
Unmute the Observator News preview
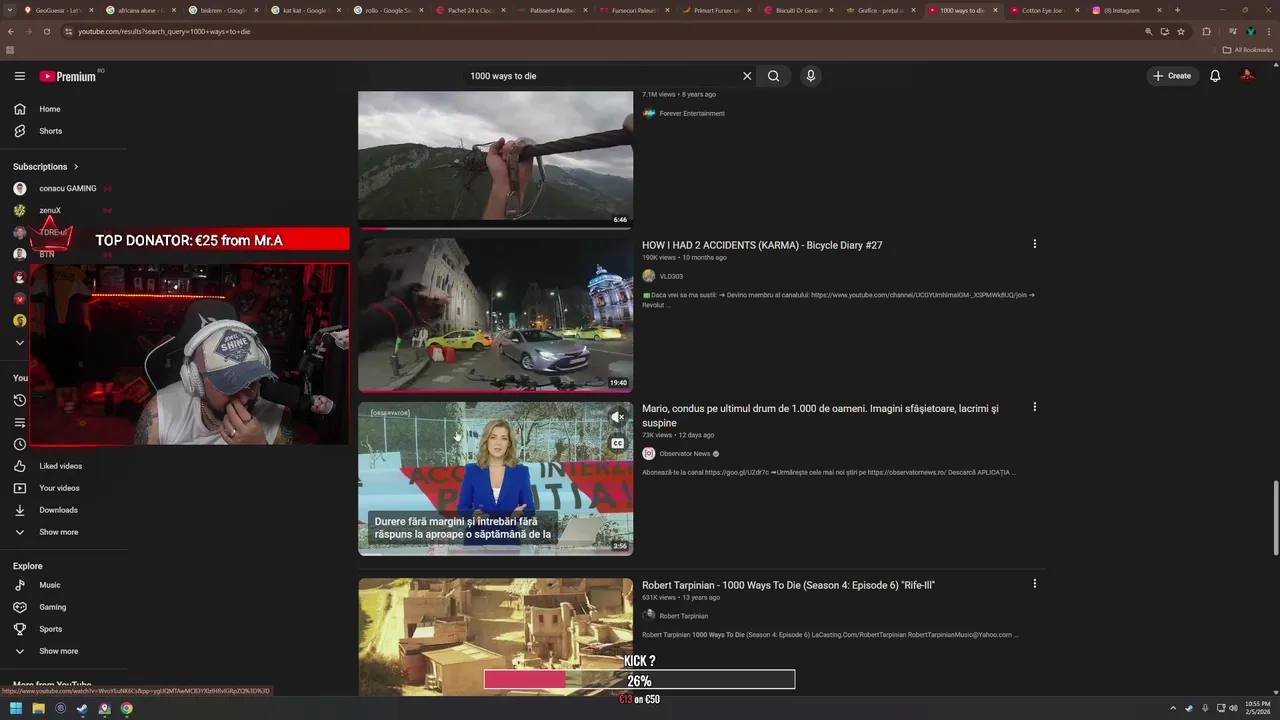coord(617,417)
